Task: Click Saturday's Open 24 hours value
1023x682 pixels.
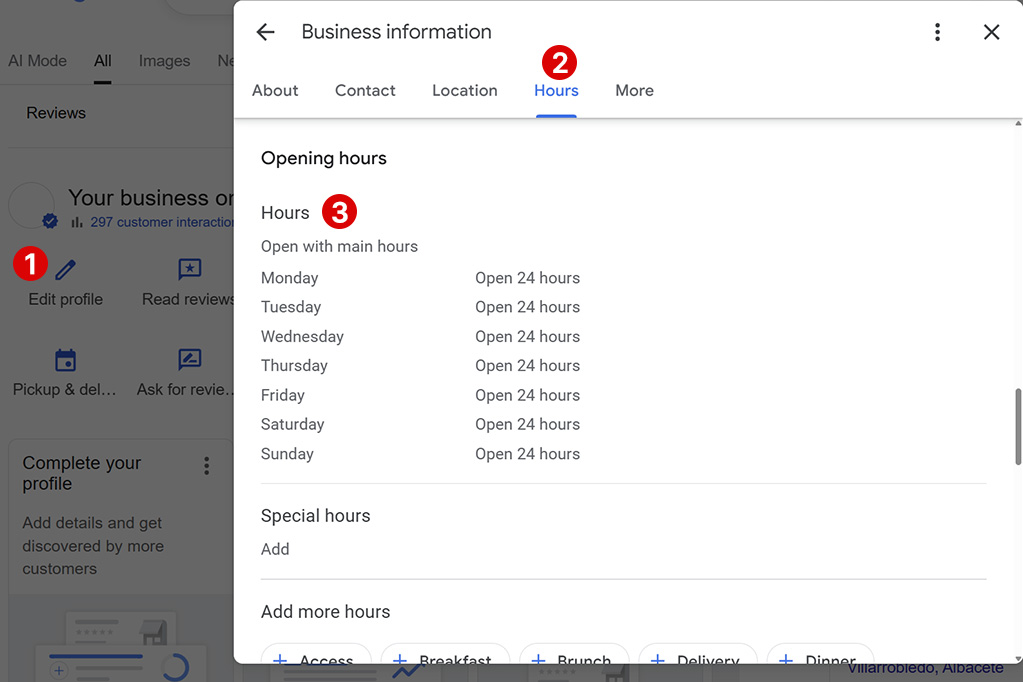Action: (x=527, y=424)
